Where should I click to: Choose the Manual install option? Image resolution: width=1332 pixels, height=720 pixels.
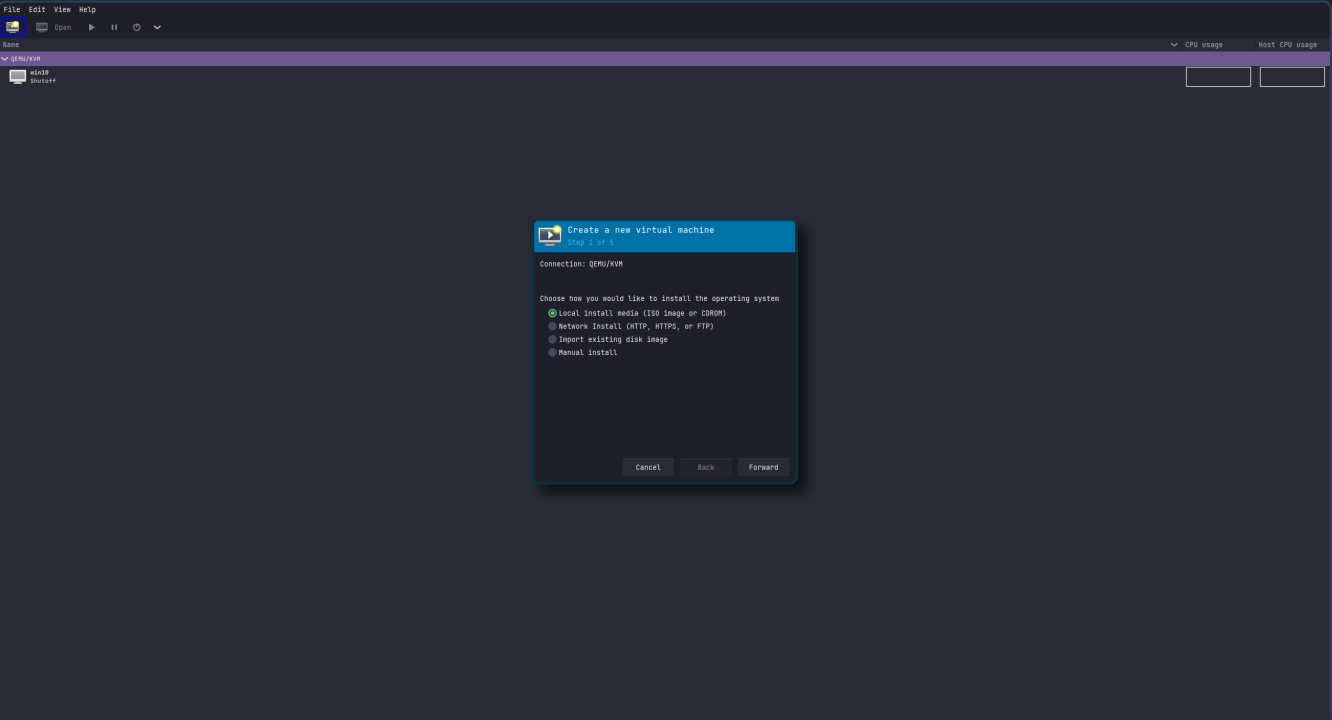pos(552,352)
